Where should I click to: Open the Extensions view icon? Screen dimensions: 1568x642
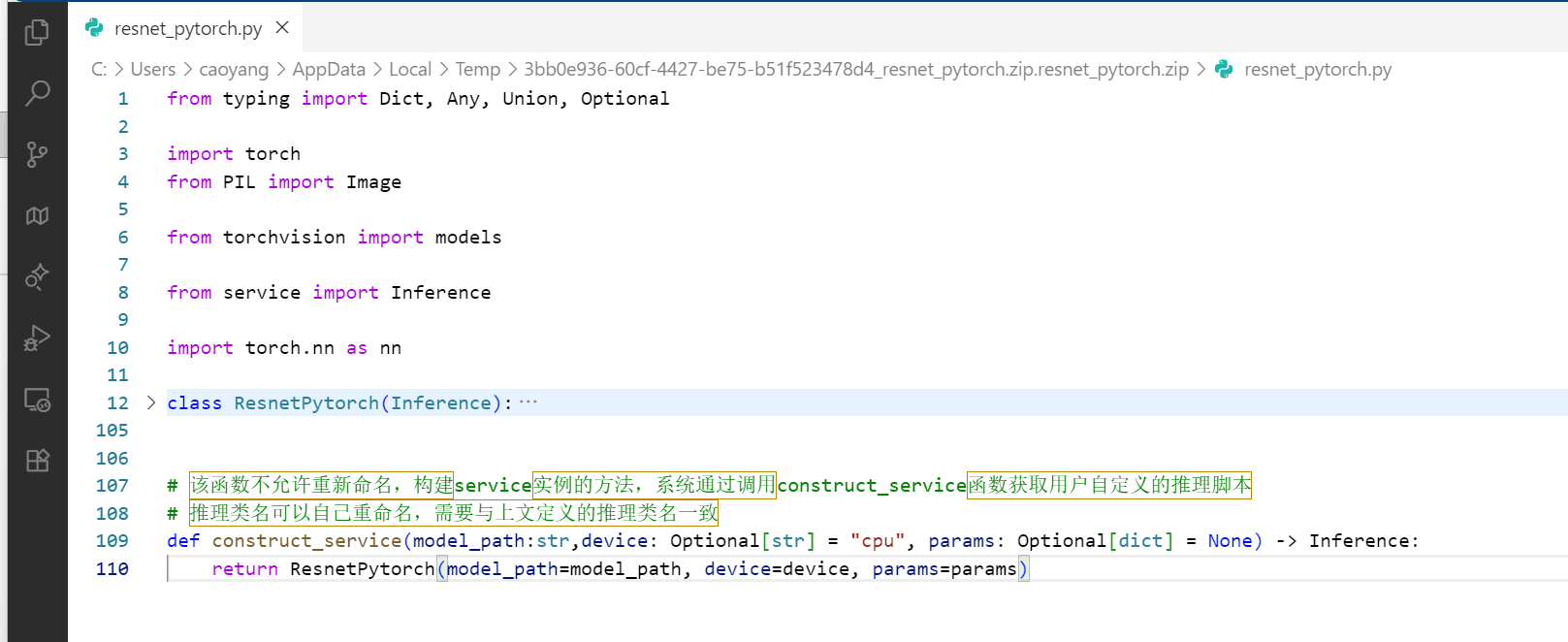pos(37,461)
